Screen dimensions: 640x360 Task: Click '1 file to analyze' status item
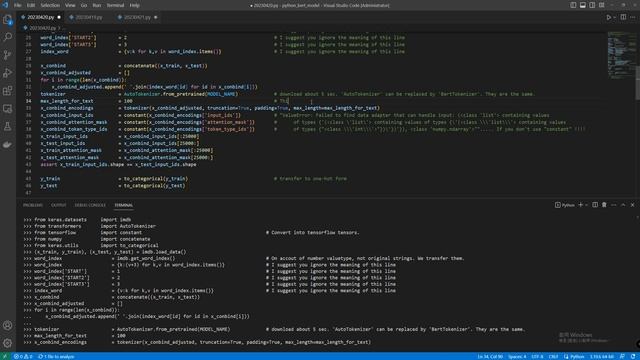[56, 356]
